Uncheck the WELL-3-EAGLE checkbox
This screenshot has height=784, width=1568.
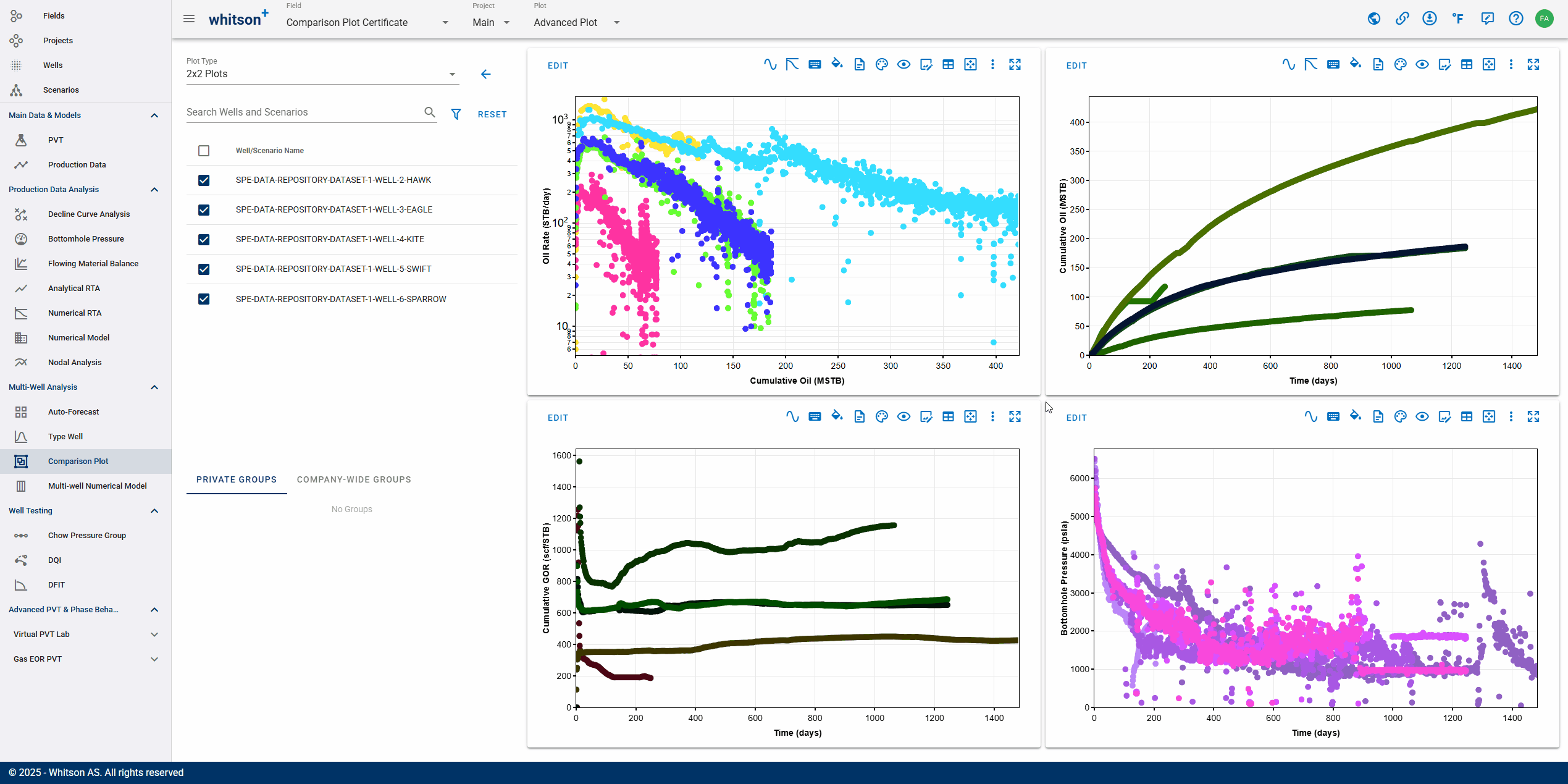[204, 210]
